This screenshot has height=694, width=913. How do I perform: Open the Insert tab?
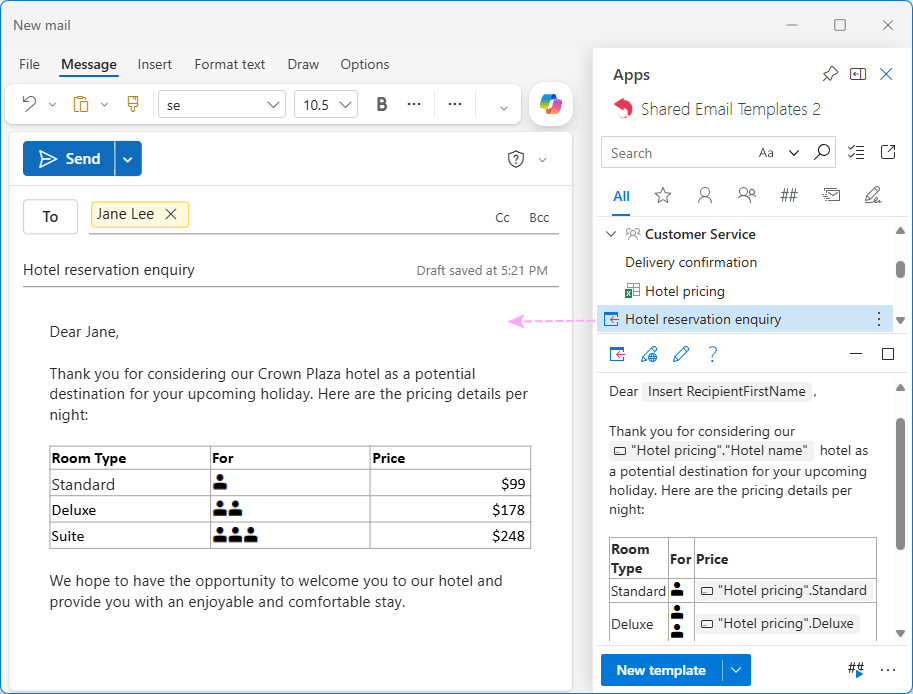click(154, 64)
